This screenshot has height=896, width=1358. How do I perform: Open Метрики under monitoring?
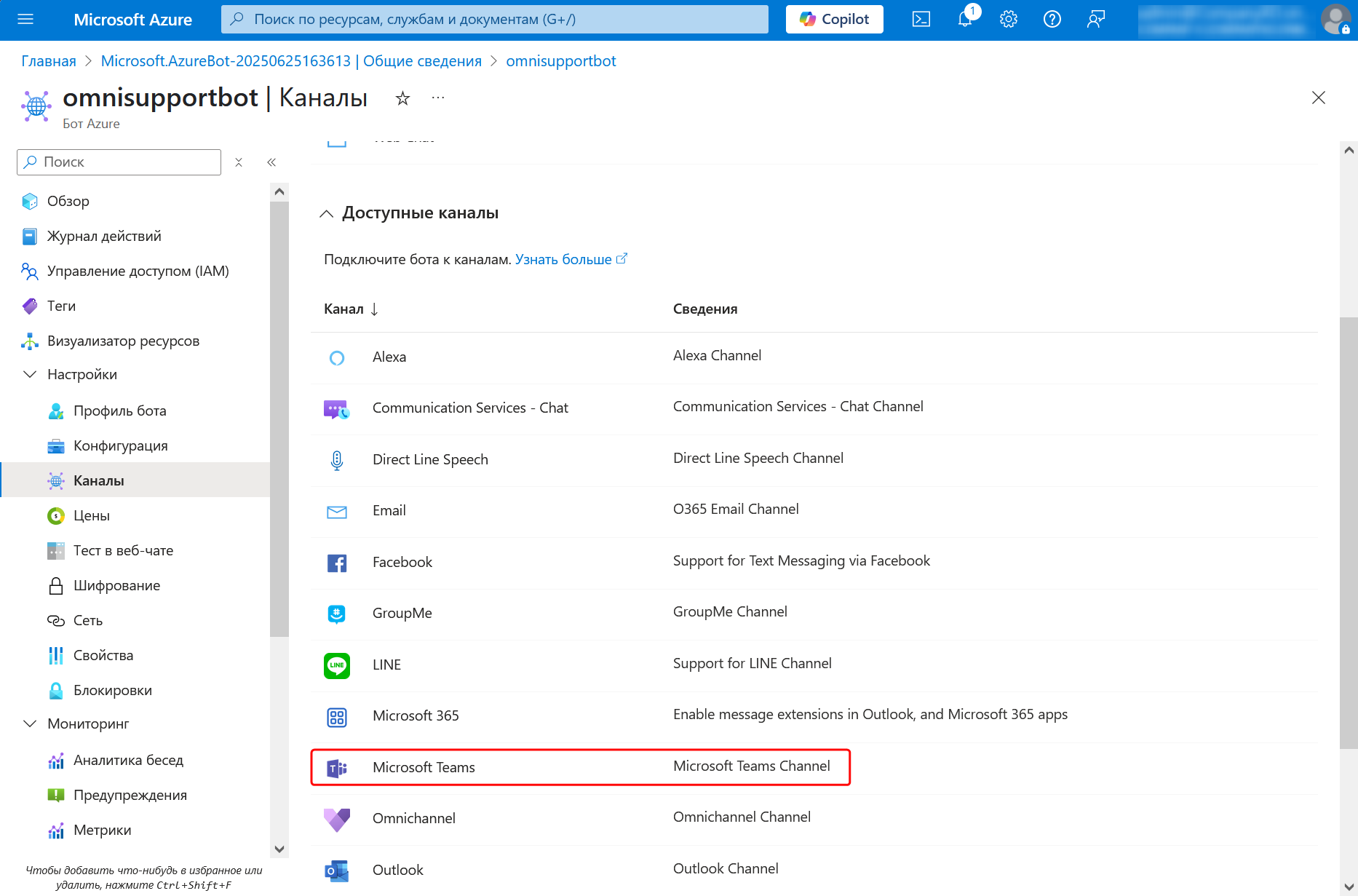[103, 830]
